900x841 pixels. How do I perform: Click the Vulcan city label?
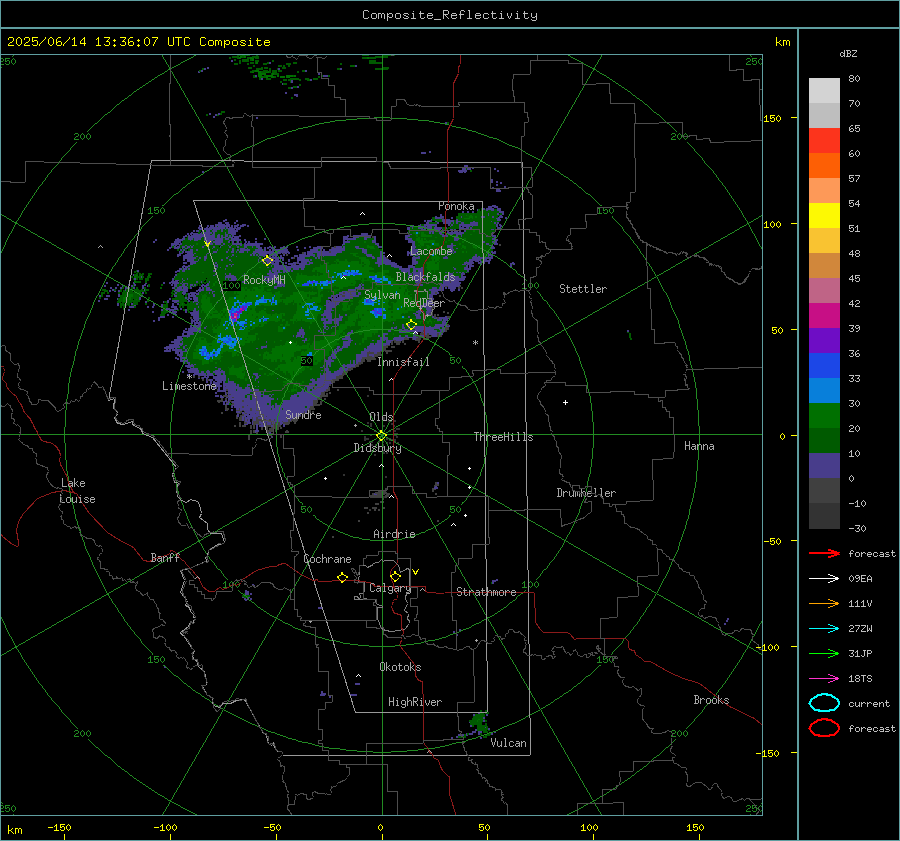(x=508, y=743)
